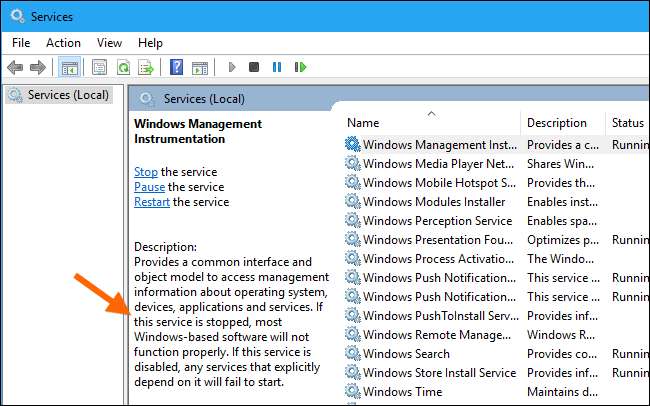This screenshot has width=650, height=406.
Task: Click the Restart Service toolbar button
Action: tap(300, 67)
